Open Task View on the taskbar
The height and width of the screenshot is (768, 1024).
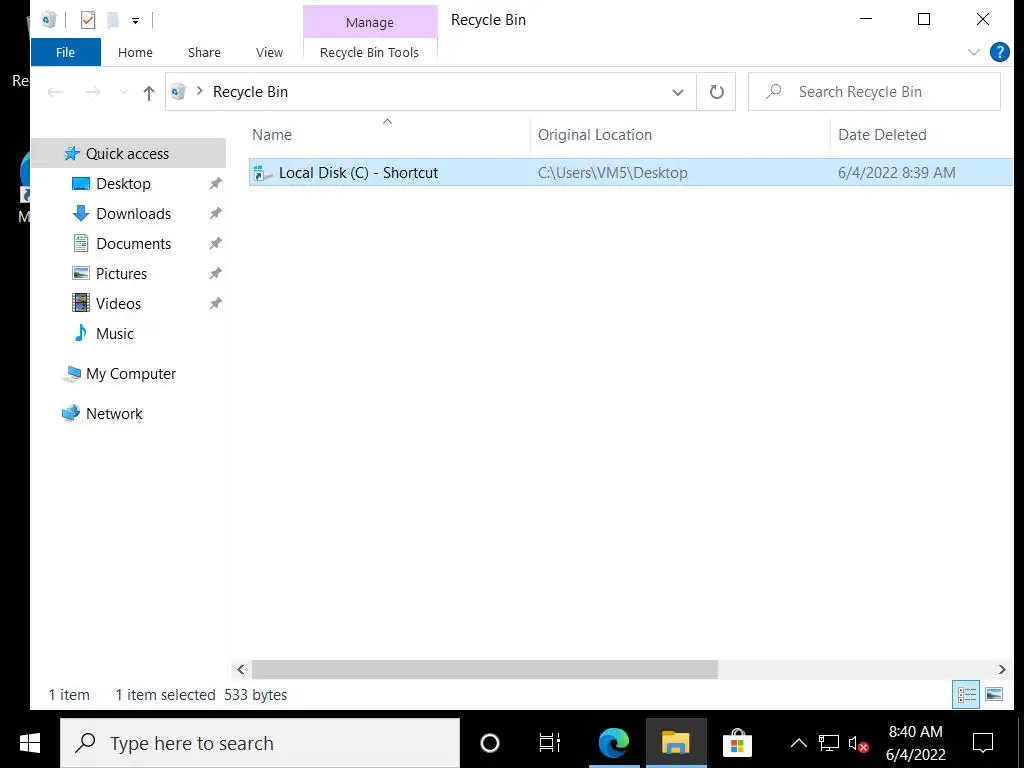coord(550,743)
